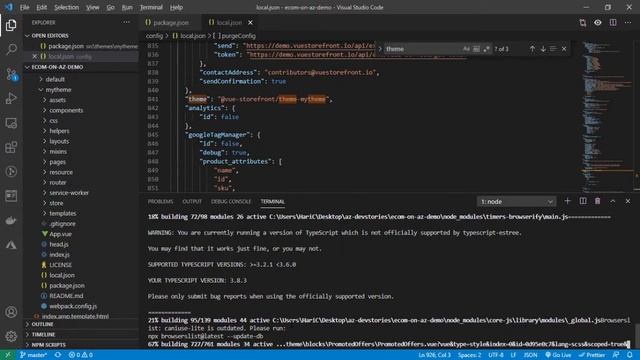Expand the default folder
Viewport: 640px width, 360px height.
click(x=55, y=79)
